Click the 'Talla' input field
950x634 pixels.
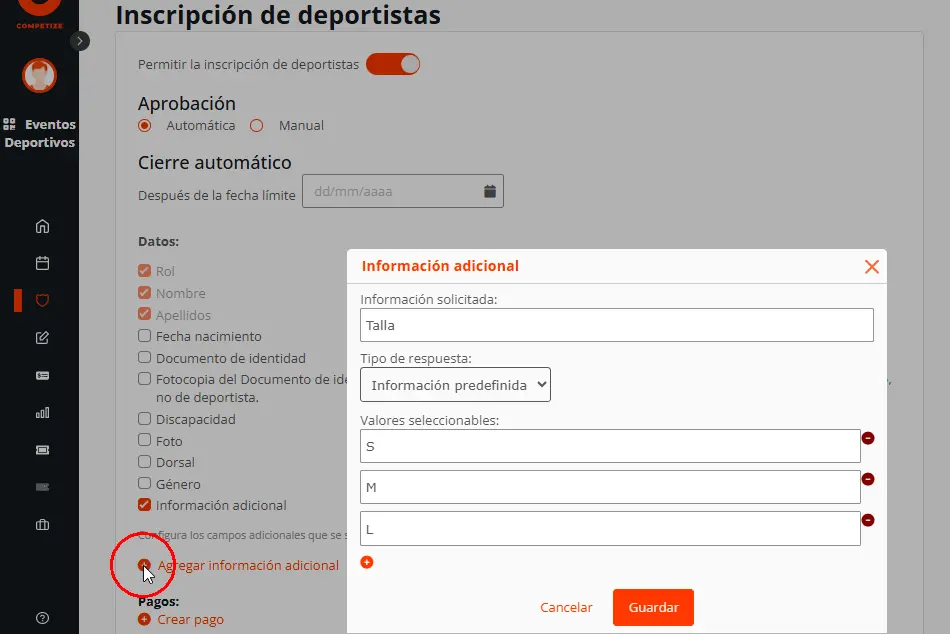click(617, 324)
